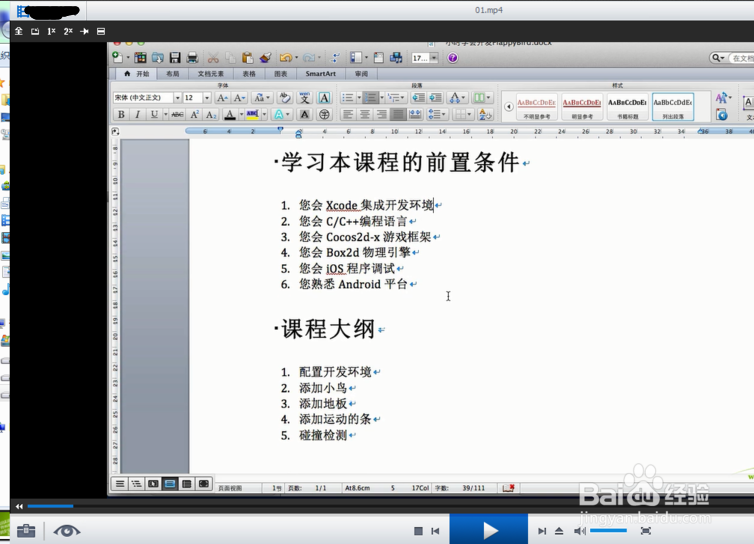
Task: Click the Print icon in Word toolbar
Action: point(192,58)
